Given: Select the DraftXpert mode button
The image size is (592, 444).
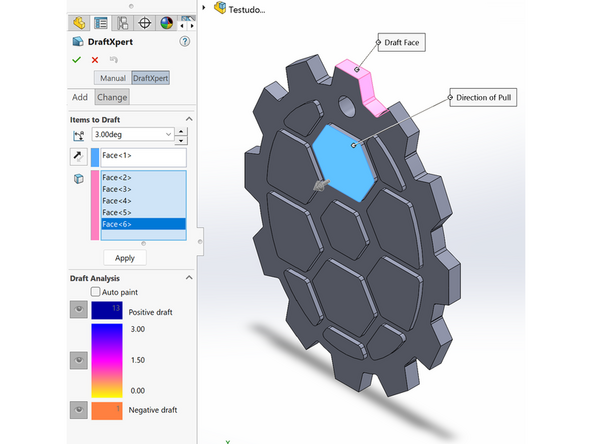Looking at the screenshot, I should pos(150,78).
